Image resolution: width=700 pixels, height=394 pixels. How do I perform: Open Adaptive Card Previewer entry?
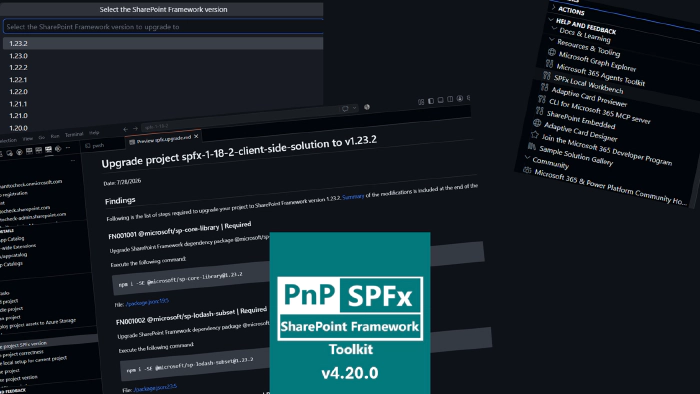[x=589, y=97]
